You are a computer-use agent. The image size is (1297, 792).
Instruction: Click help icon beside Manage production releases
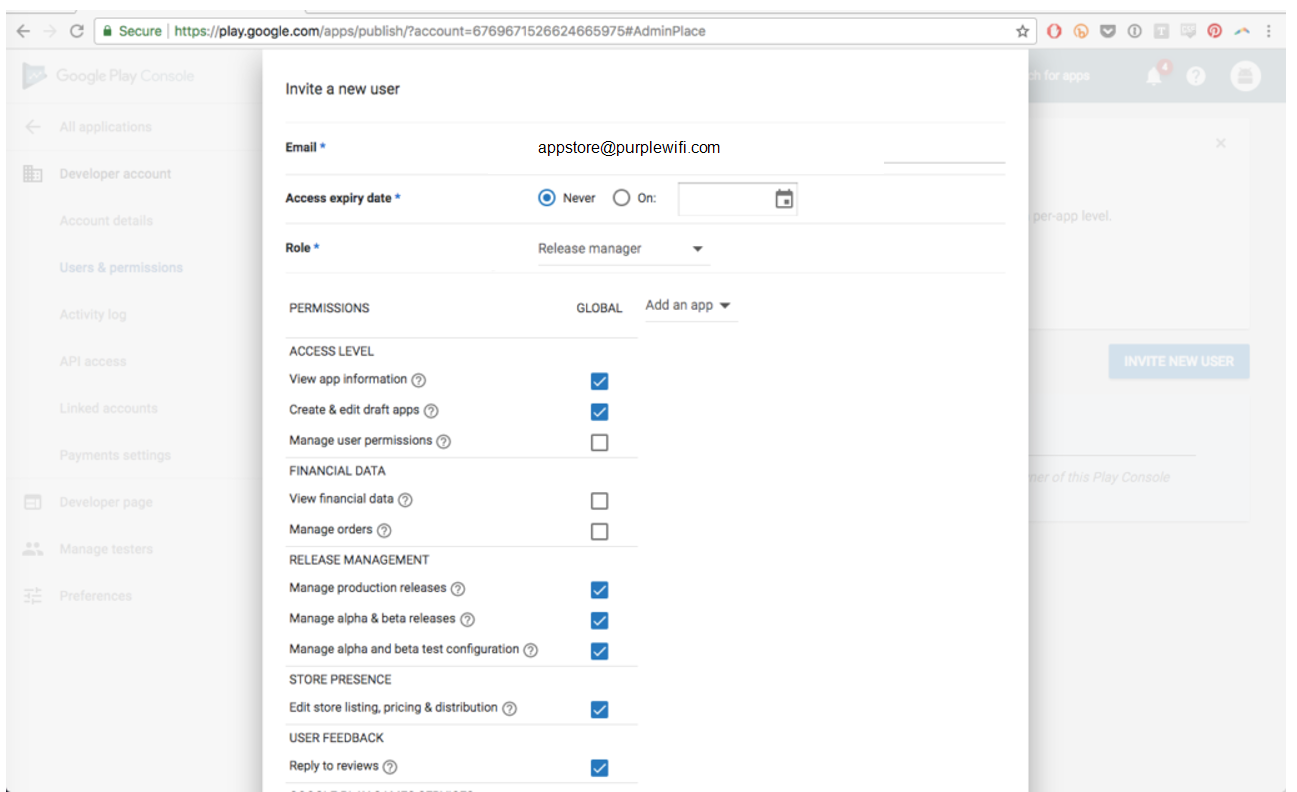(x=458, y=589)
